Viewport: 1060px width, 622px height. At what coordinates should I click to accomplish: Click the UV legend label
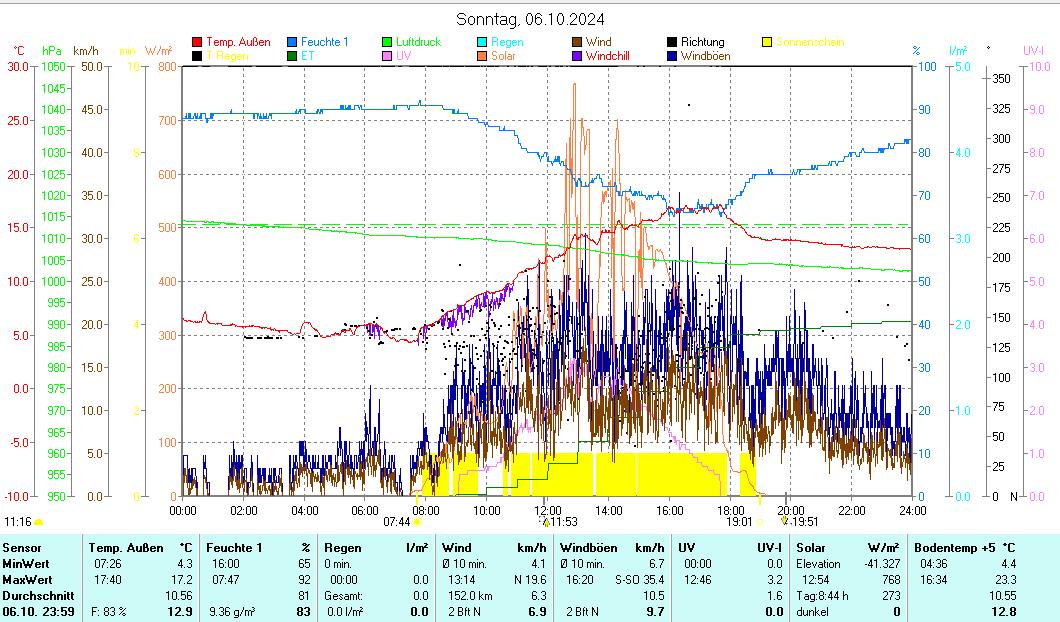pyautogui.click(x=403, y=57)
